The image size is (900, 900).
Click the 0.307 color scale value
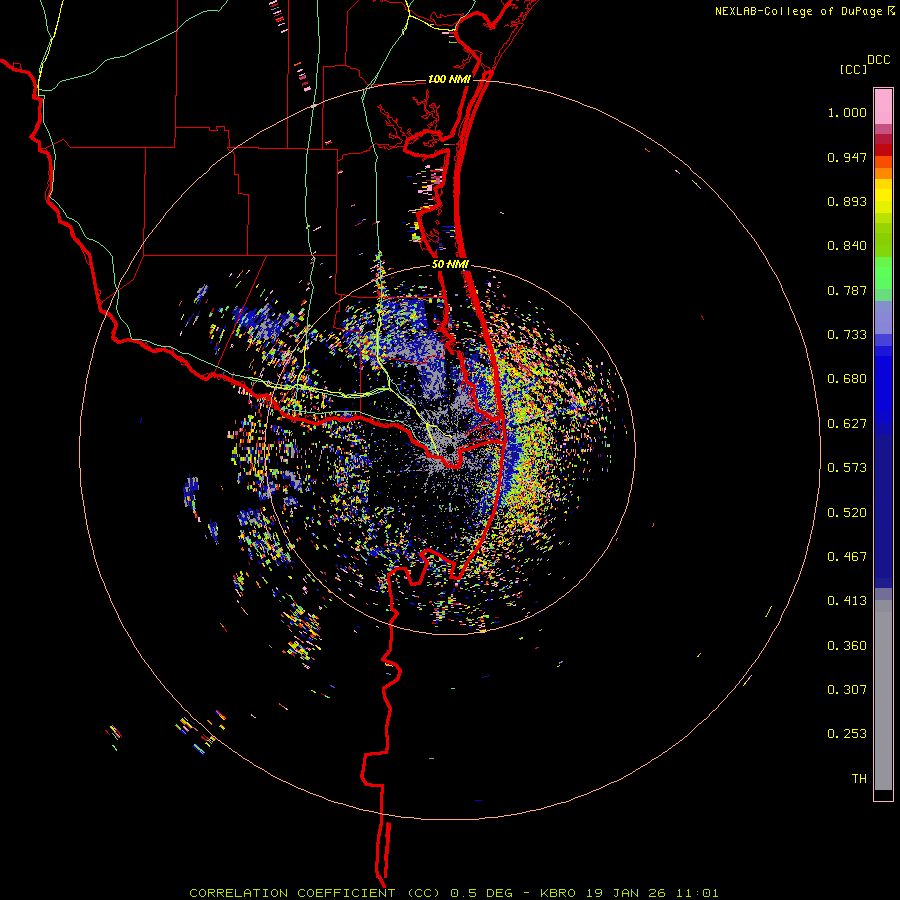(x=847, y=689)
